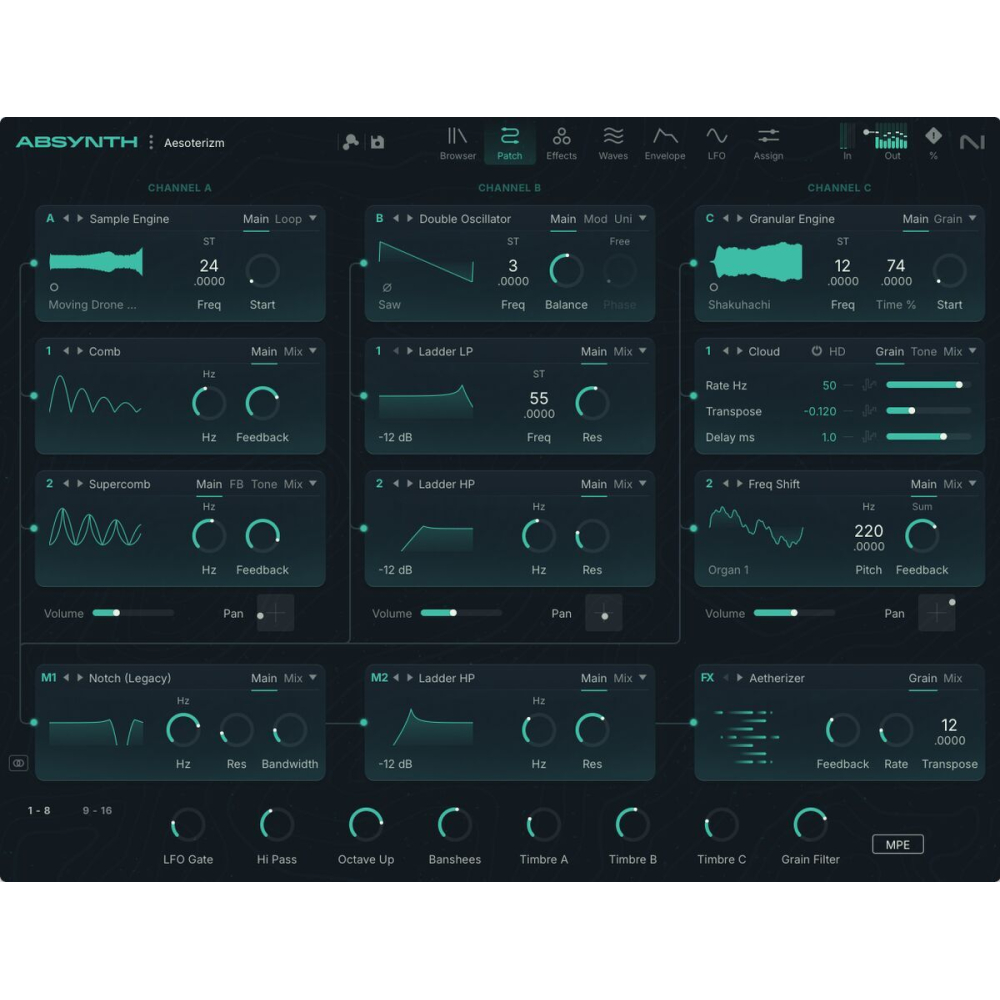
Task: Open the LFO view icon
Action: coord(716,140)
